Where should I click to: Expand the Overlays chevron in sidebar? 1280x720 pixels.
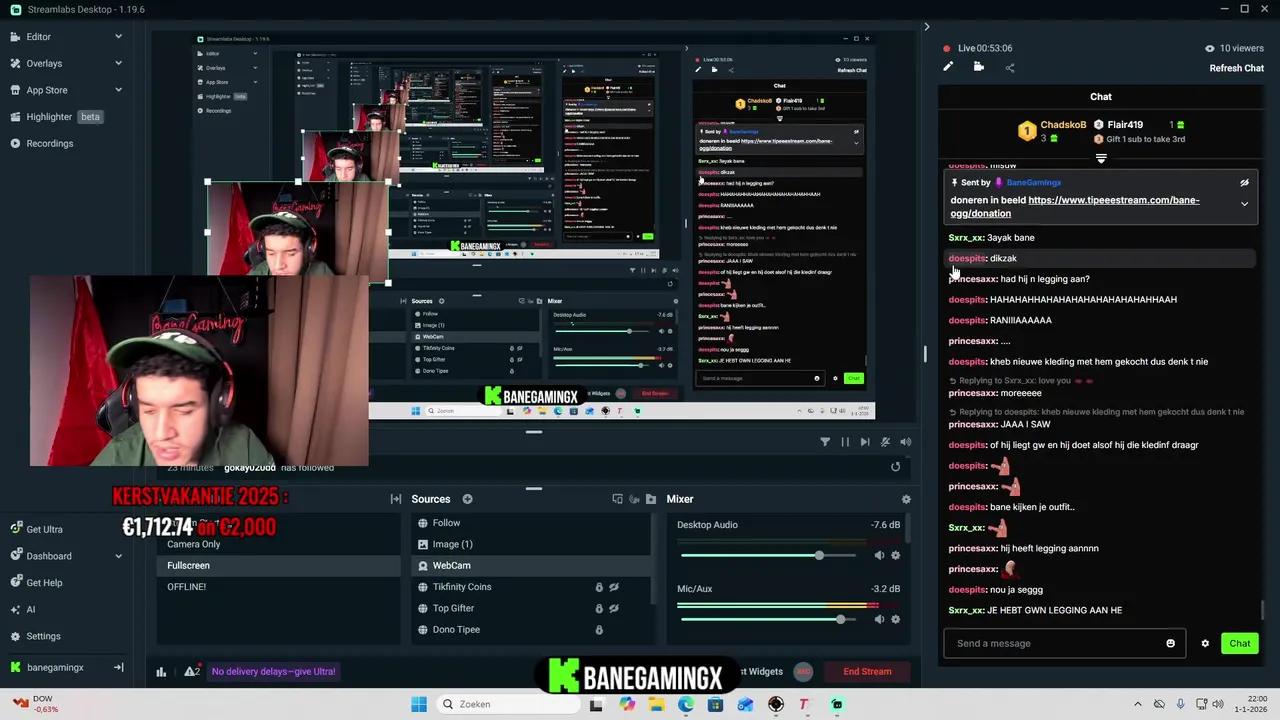[x=118, y=63]
